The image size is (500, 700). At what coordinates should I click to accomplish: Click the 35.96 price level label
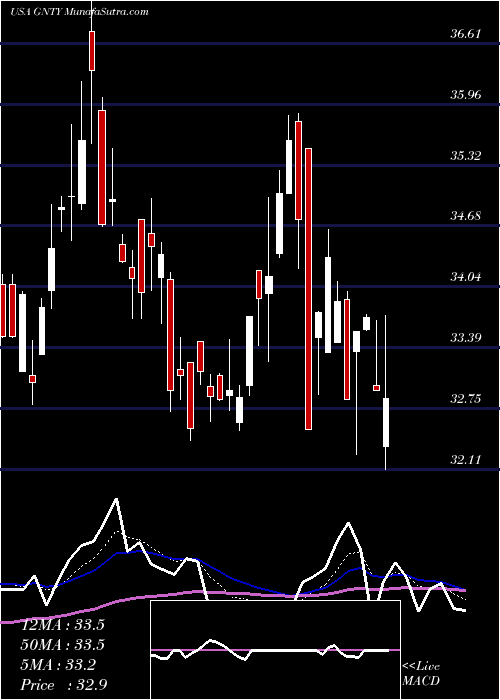[x=465, y=95]
